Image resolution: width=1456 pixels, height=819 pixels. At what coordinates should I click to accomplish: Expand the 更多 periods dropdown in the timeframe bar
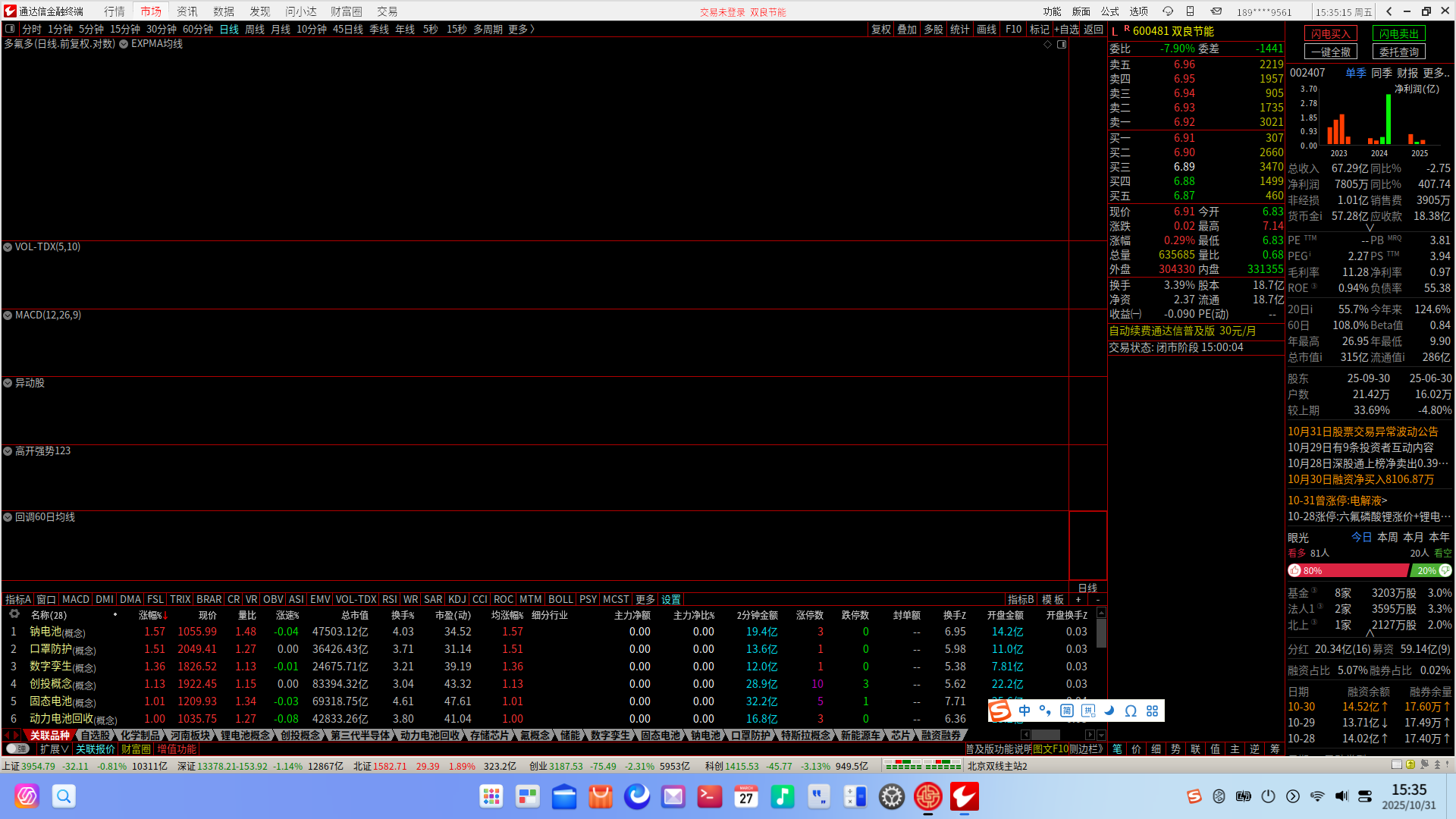coord(522,30)
